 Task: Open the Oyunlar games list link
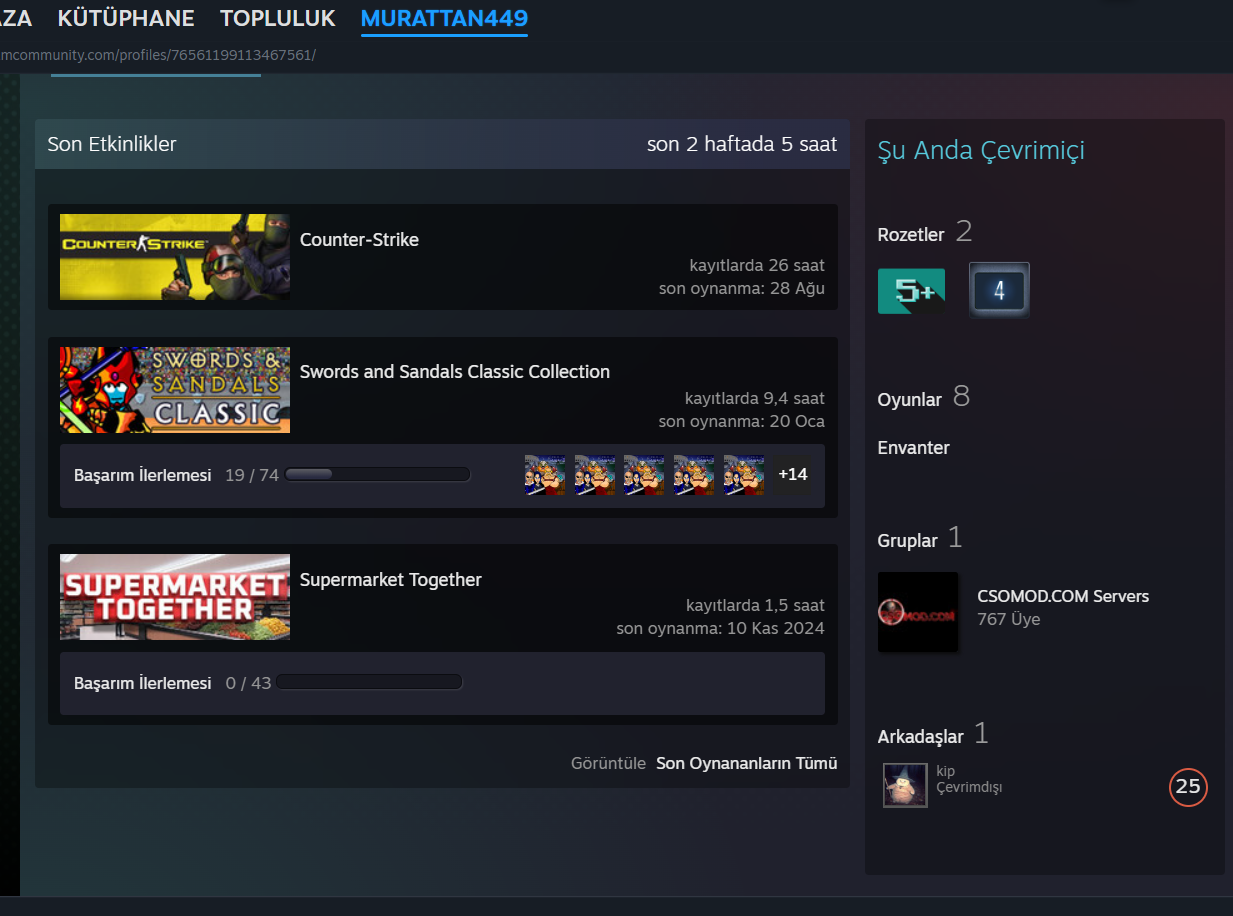pos(909,400)
